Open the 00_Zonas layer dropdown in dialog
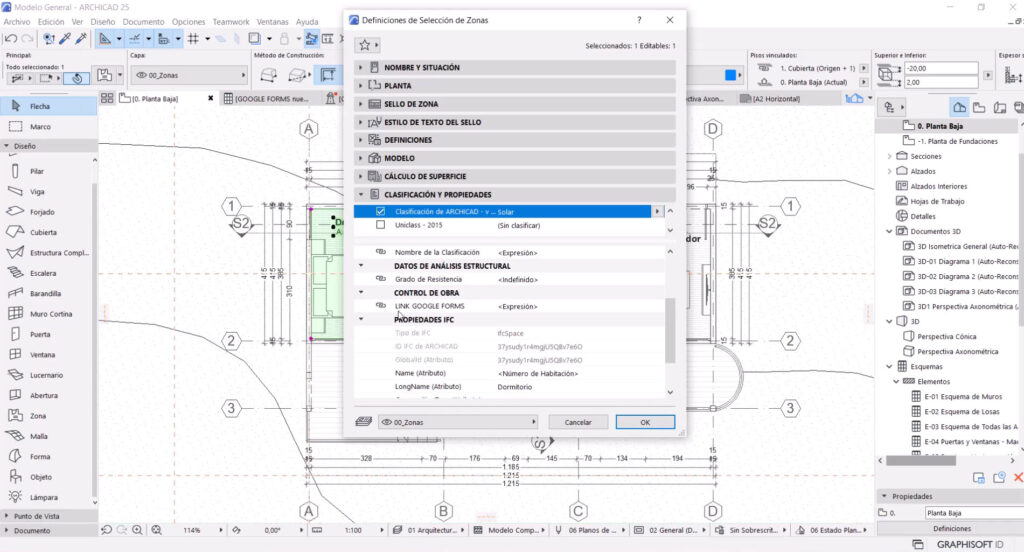 457,422
